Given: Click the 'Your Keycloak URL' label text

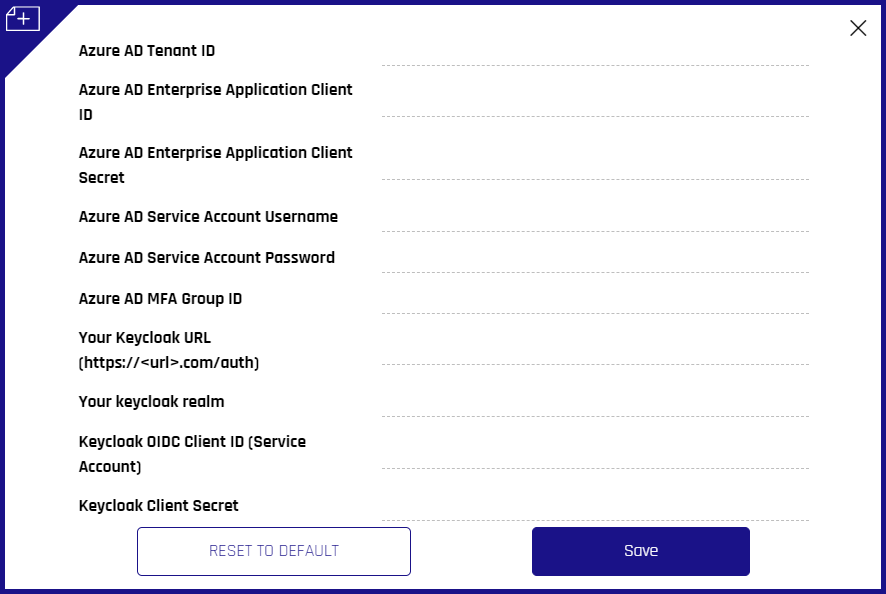Looking at the screenshot, I should 145,338.
